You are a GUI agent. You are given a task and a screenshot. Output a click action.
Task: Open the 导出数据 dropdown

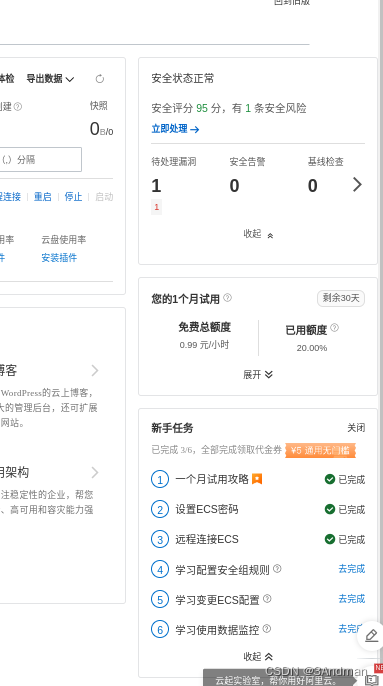pos(50,79)
